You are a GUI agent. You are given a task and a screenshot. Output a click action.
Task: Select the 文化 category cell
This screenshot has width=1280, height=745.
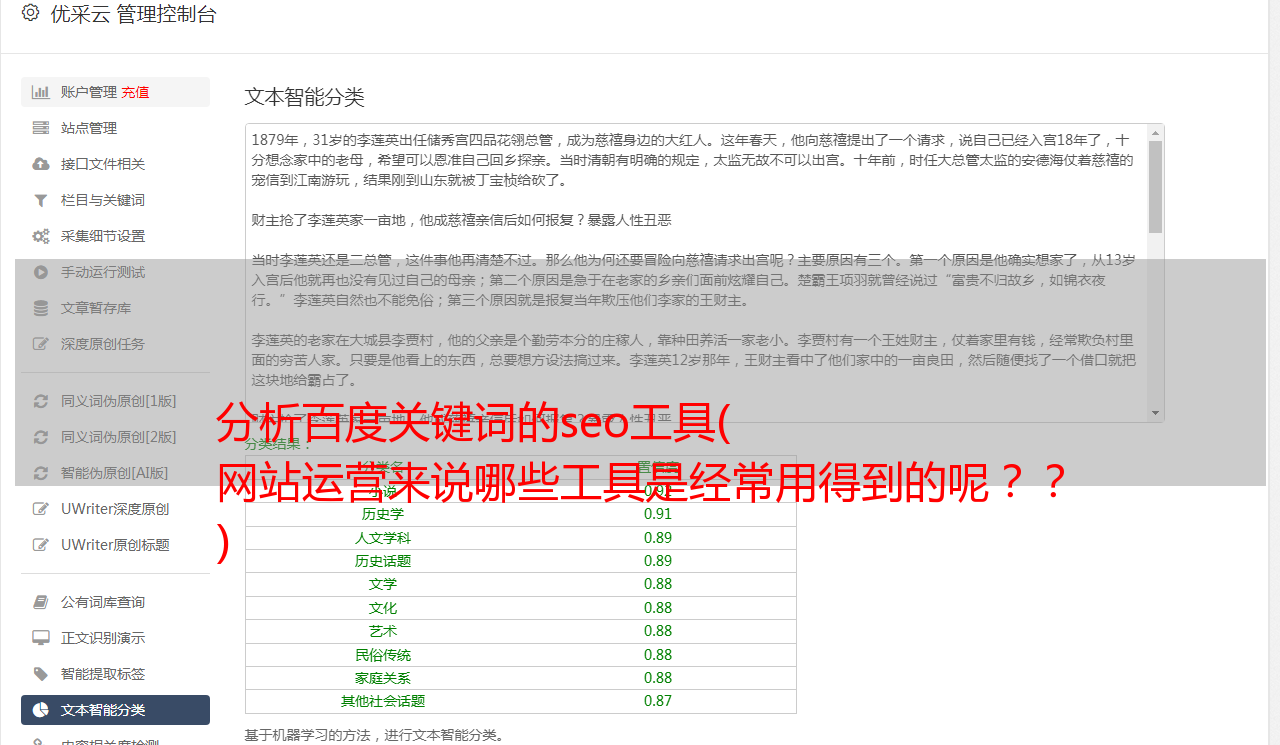(x=383, y=608)
